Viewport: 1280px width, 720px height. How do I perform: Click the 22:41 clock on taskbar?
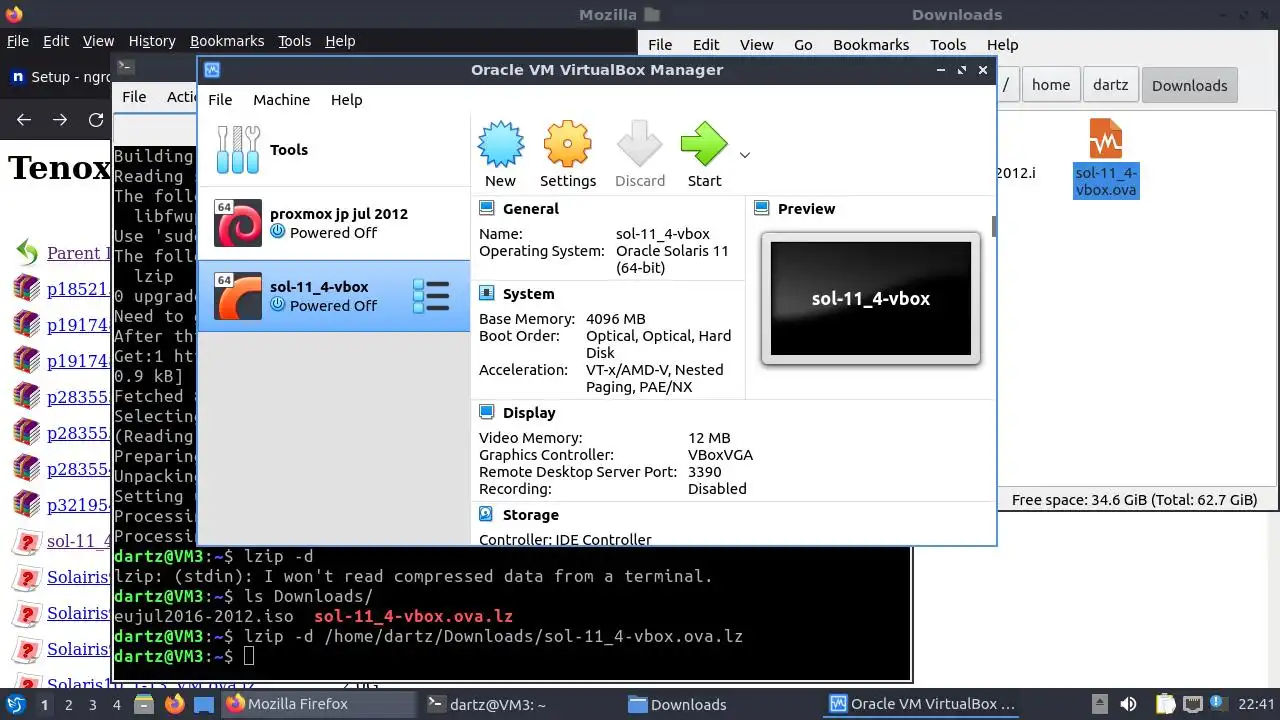1257,704
